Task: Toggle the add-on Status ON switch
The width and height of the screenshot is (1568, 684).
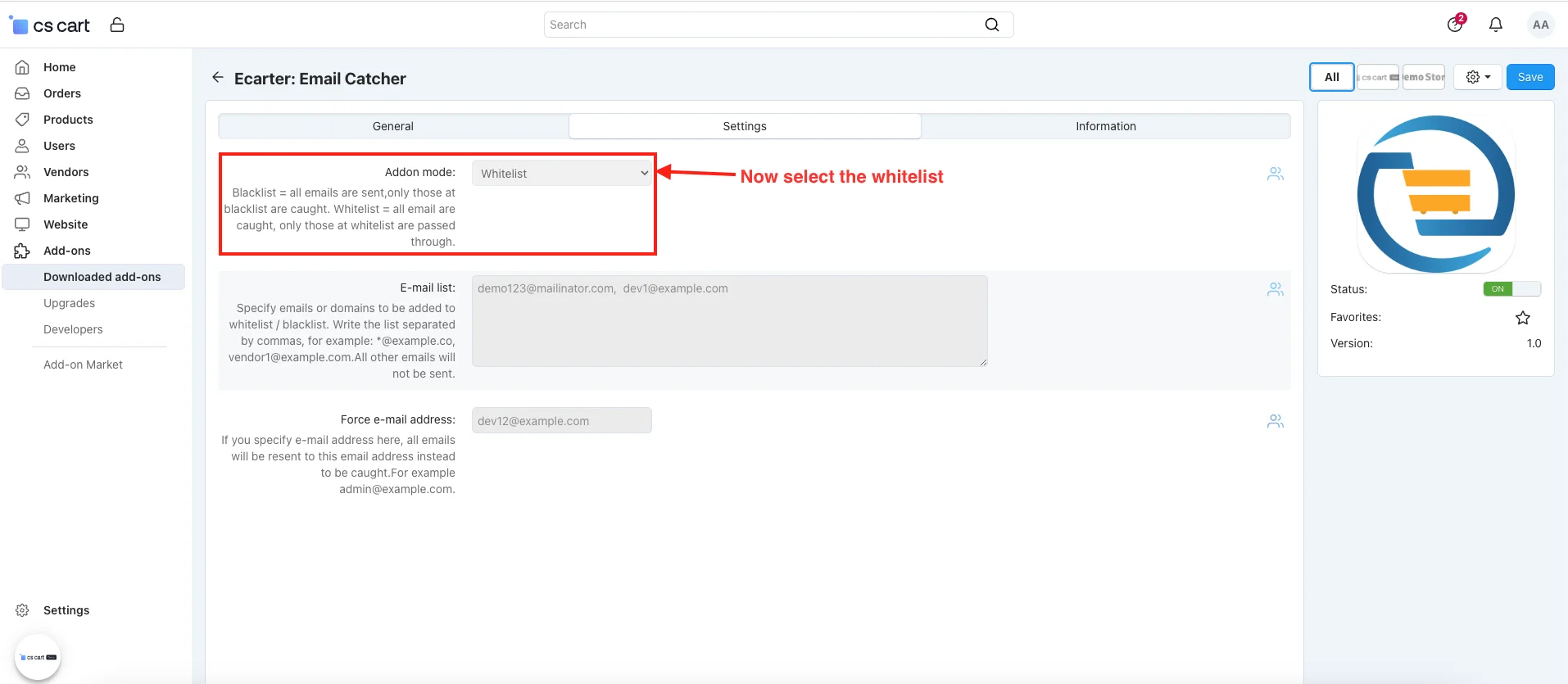Action: [1511, 289]
